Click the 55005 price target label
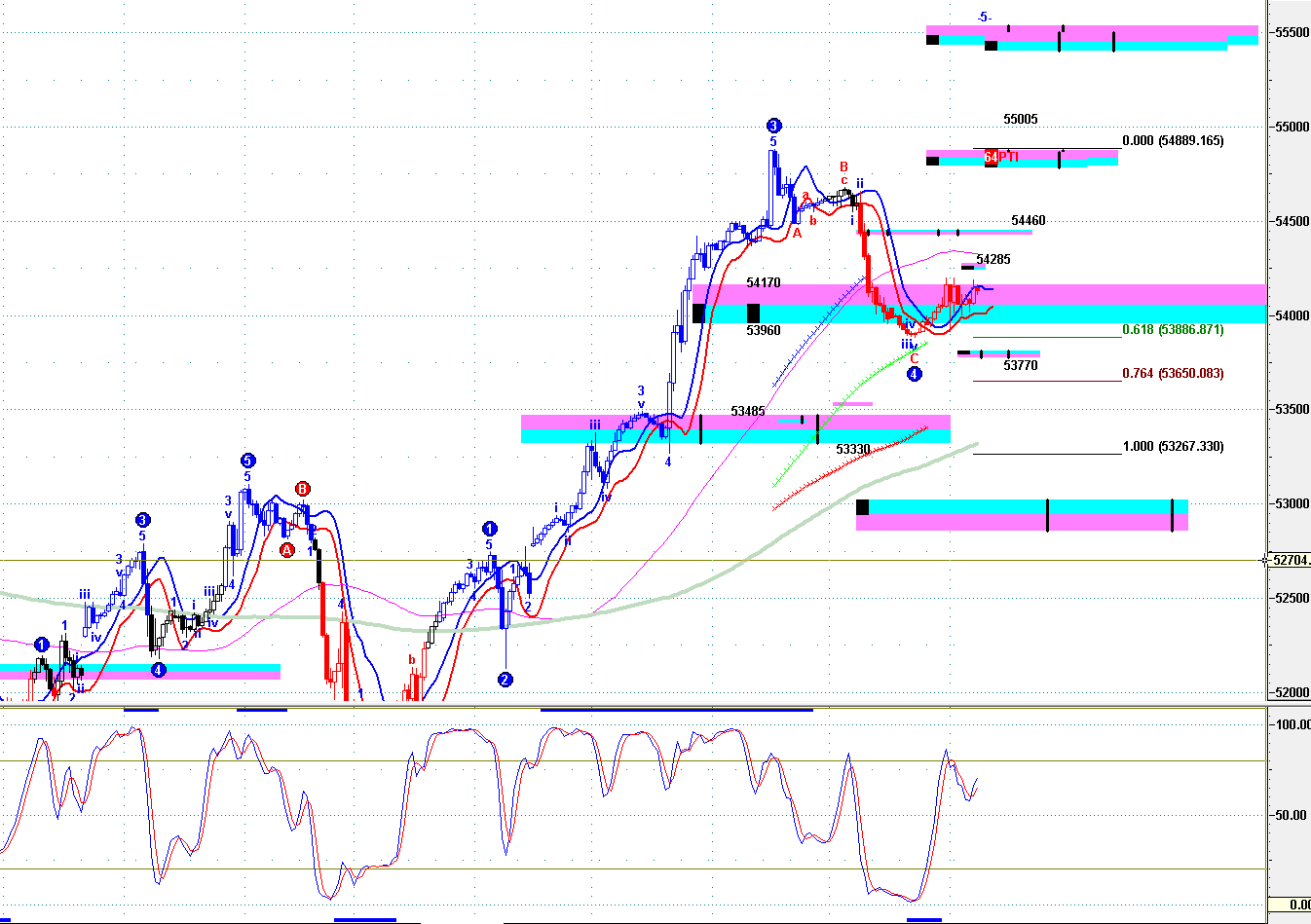 click(x=1021, y=119)
